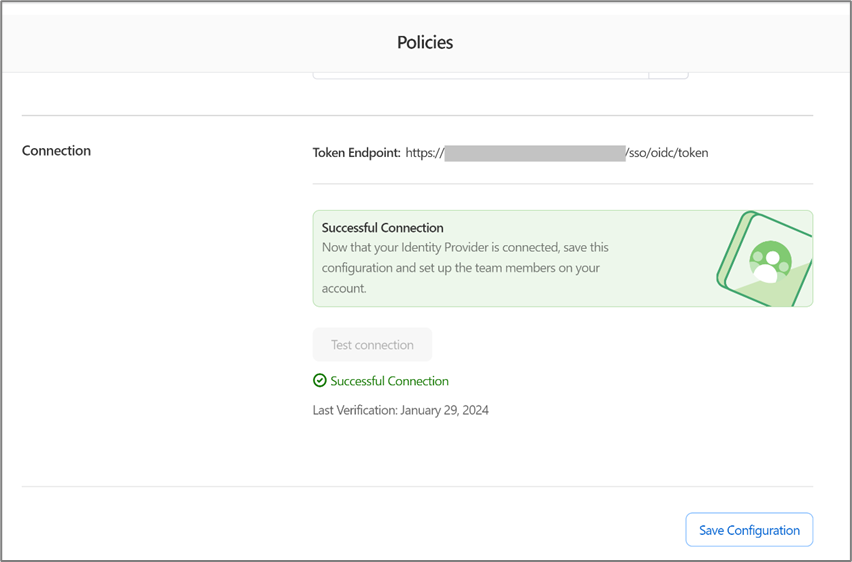Click the divider line above Connection section
This screenshot has height=562, width=852.
click(x=417, y=116)
